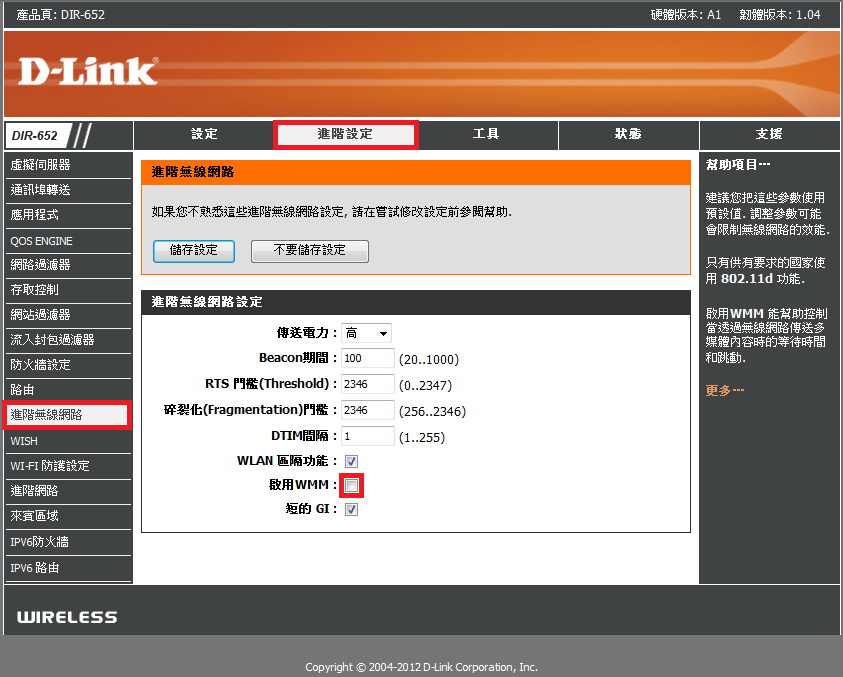
Task: Go to 存取控制 in the sidebar
Action: 68,290
